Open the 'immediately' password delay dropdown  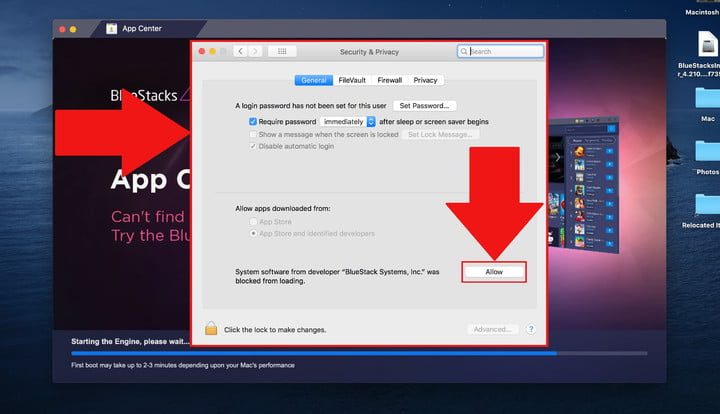pos(348,122)
